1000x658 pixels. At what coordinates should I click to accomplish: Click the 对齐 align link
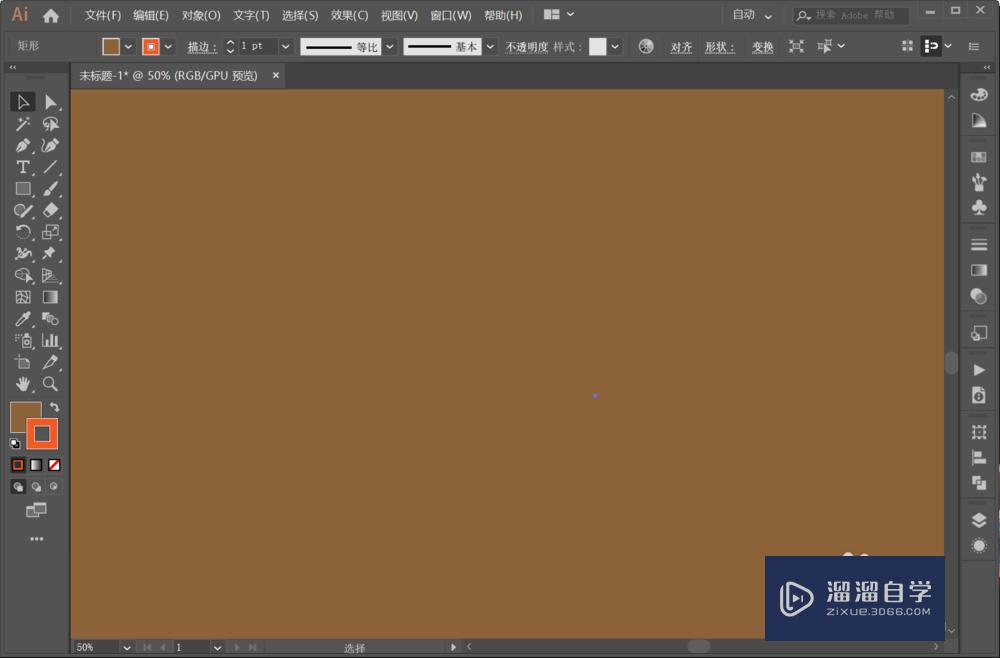click(x=681, y=47)
